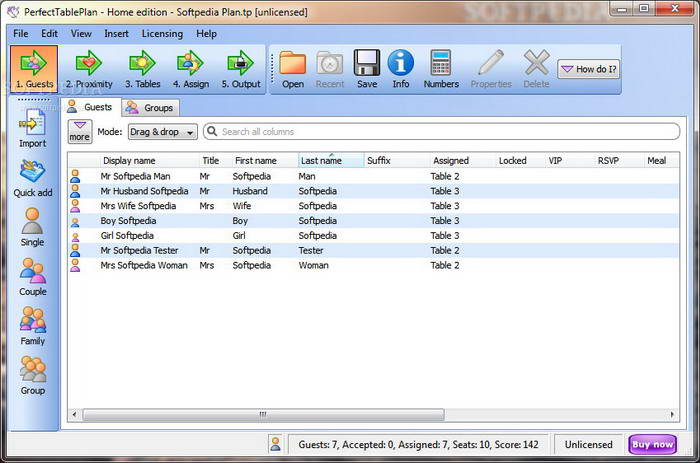Click the magnifier icon in search box
This screenshot has height=463, width=700.
pos(212,131)
